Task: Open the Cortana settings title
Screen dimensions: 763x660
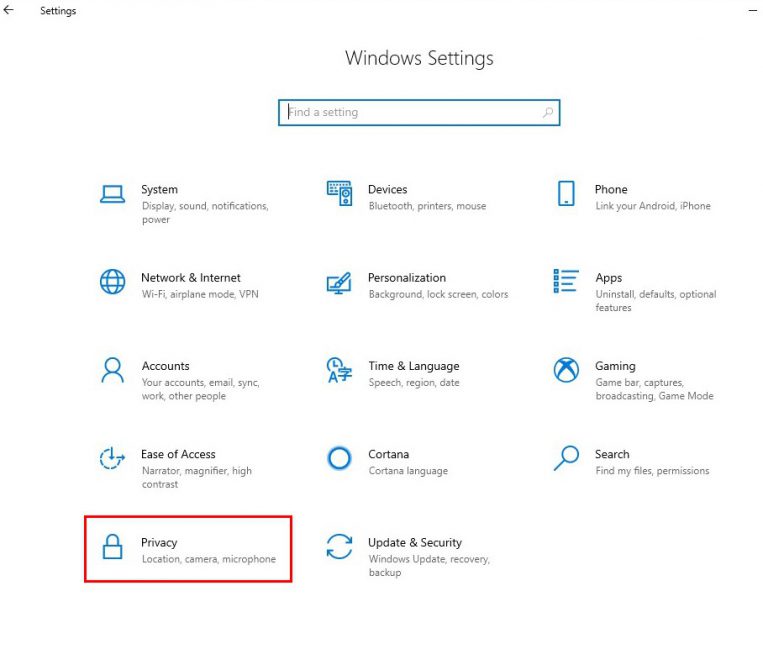Action: click(x=388, y=454)
